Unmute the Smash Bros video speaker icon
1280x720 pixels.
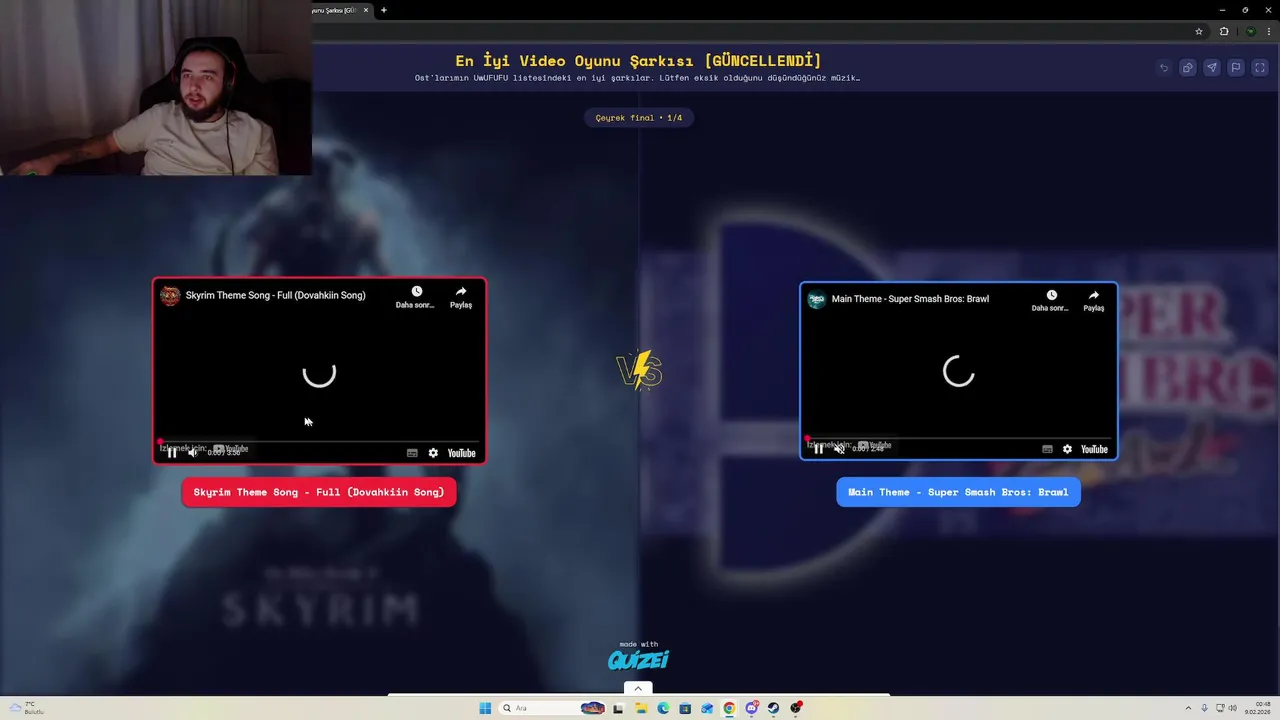tap(840, 449)
